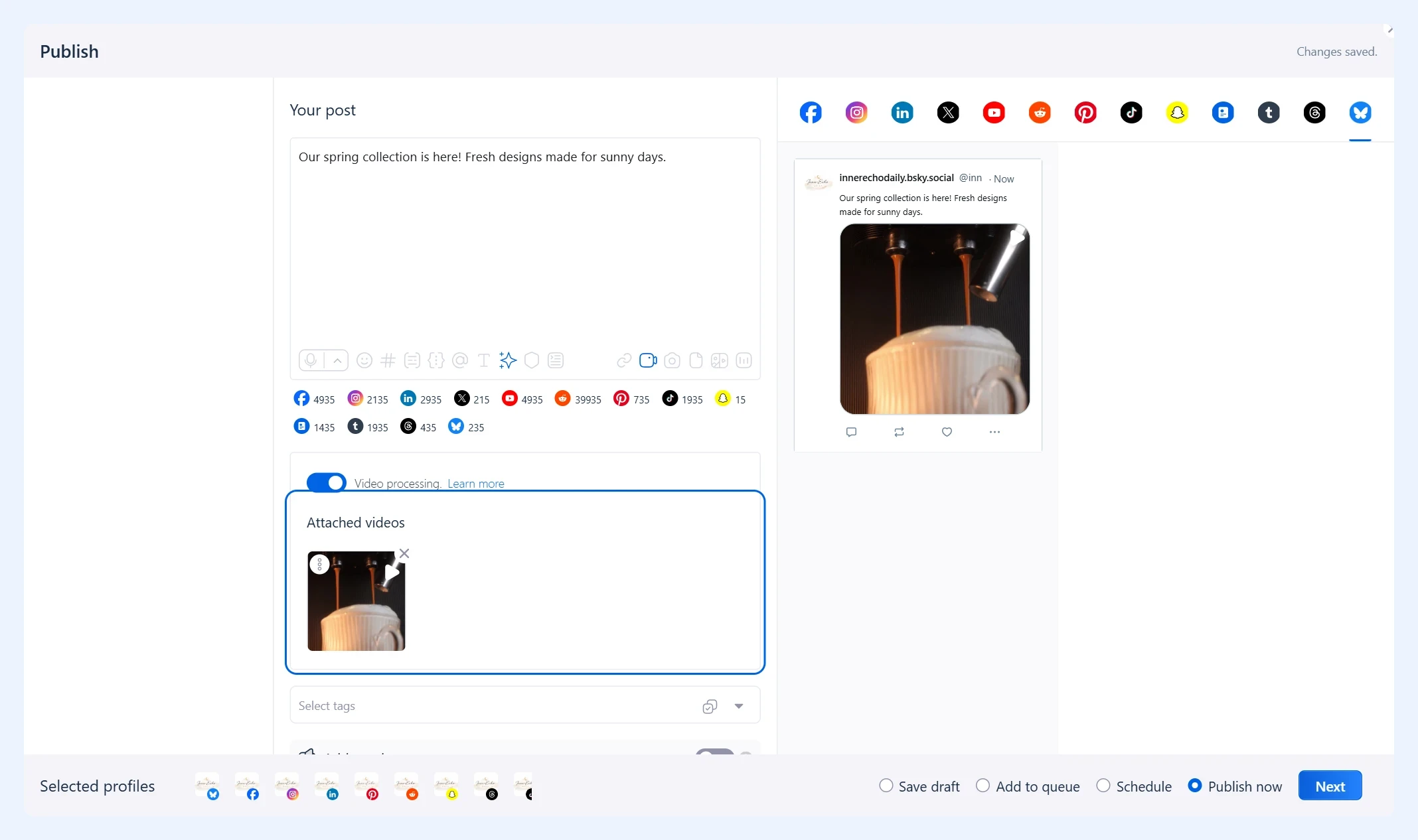Open the emoji picker
Viewport: 1418px width, 840px height.
(x=364, y=360)
